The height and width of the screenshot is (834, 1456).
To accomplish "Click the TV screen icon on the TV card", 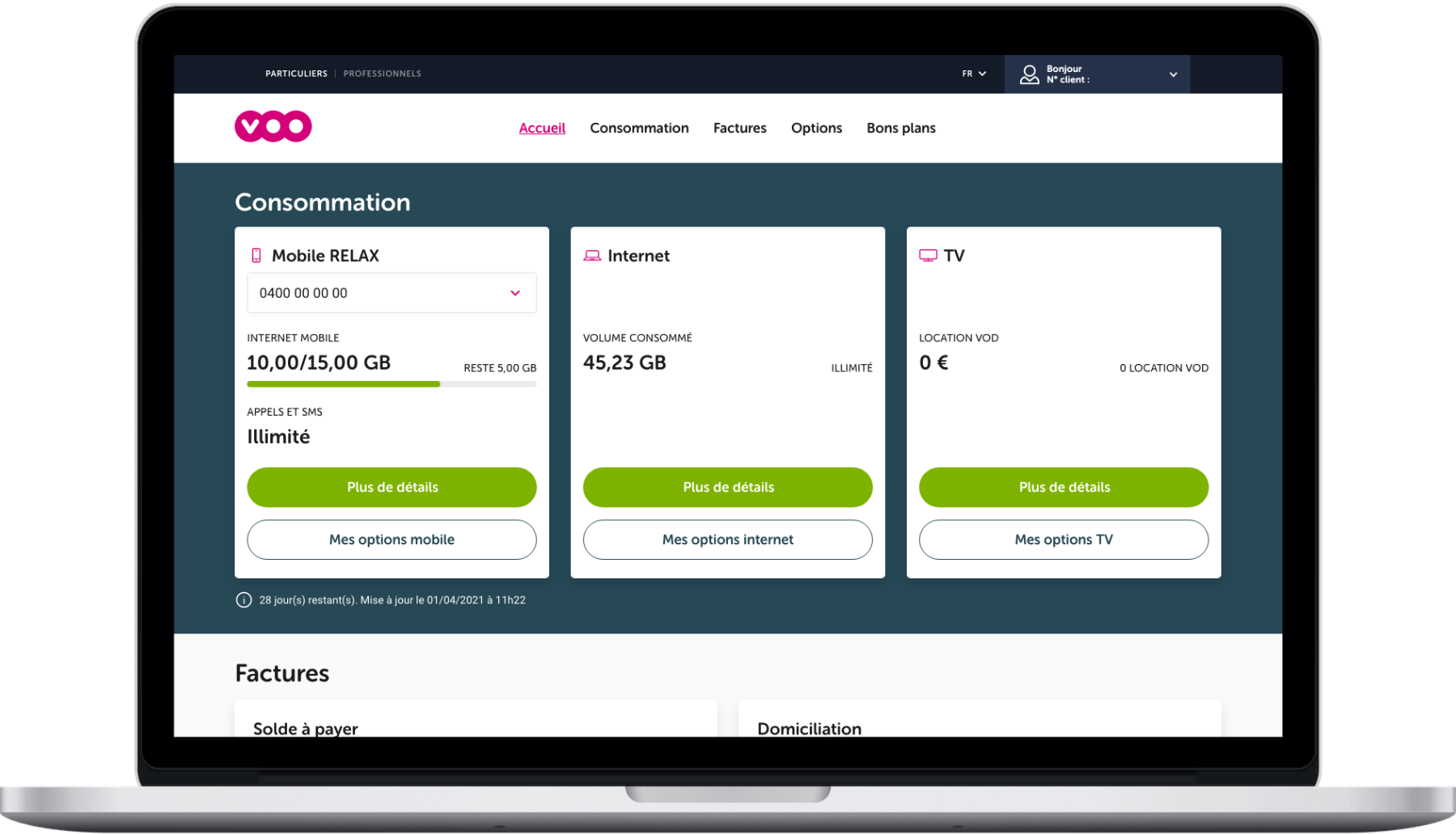I will click(x=928, y=255).
